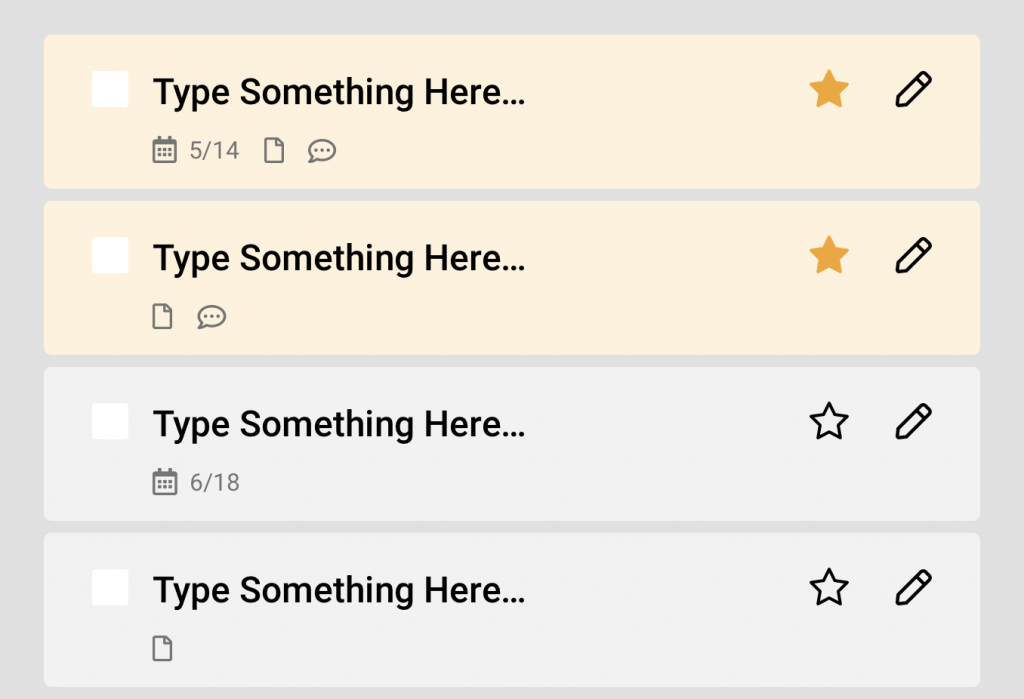Remove the star from the second highlighted task

click(828, 256)
